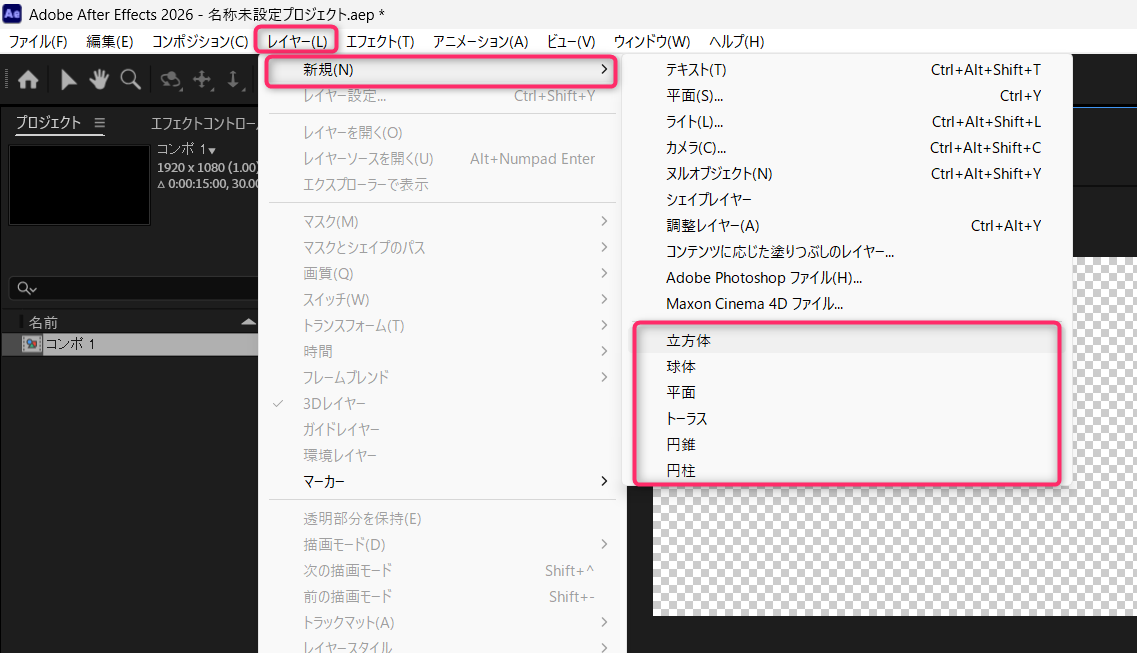Sort by the 名前 column arrow
This screenshot has width=1137, height=653.
click(248, 322)
